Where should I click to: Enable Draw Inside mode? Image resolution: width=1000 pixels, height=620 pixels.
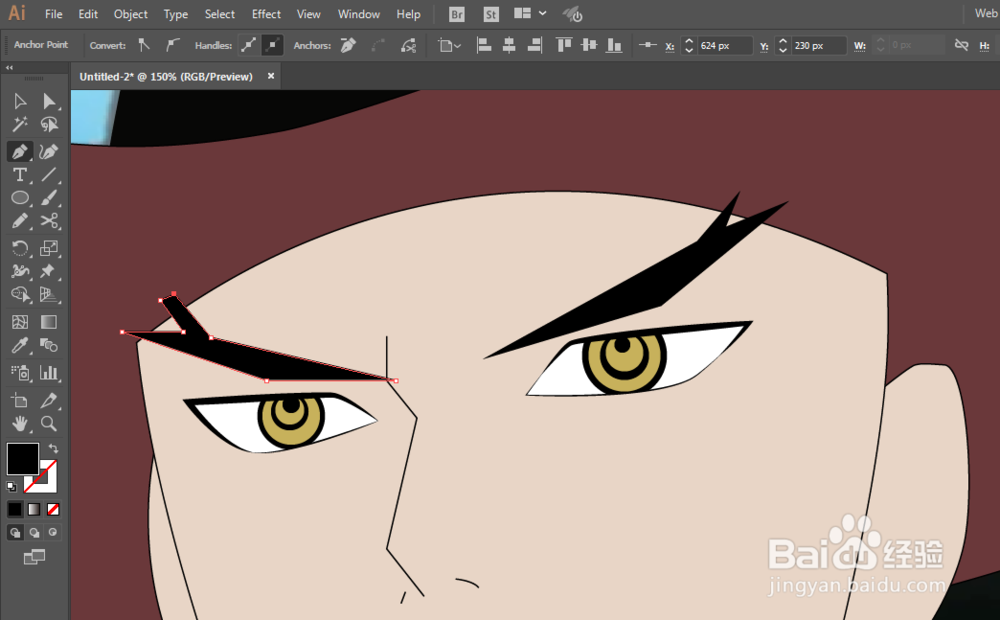[x=53, y=533]
